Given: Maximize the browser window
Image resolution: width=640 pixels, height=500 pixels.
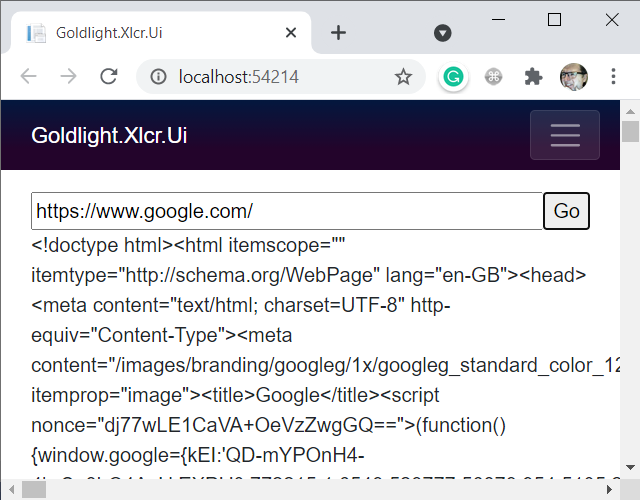Looking at the screenshot, I should tap(554, 19).
